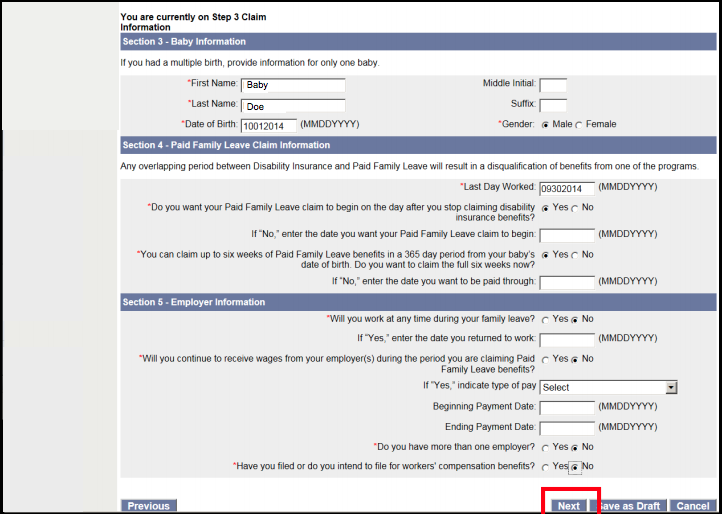This screenshot has height=514, width=722.
Task: Select Yes for continuing to receive wages
Action: 545,359
